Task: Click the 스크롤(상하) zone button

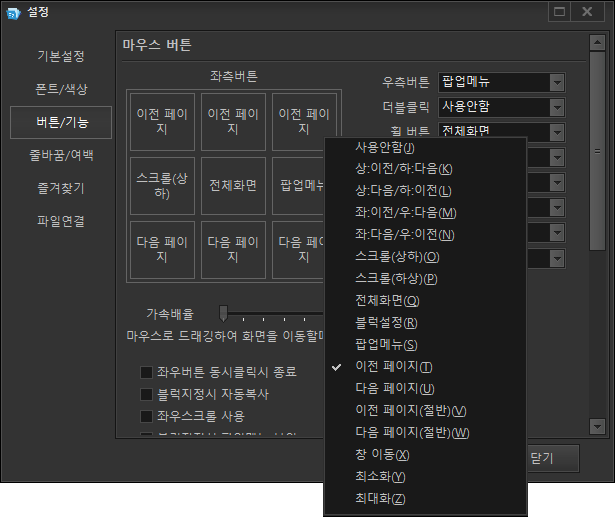Action: pyautogui.click(x=162, y=186)
